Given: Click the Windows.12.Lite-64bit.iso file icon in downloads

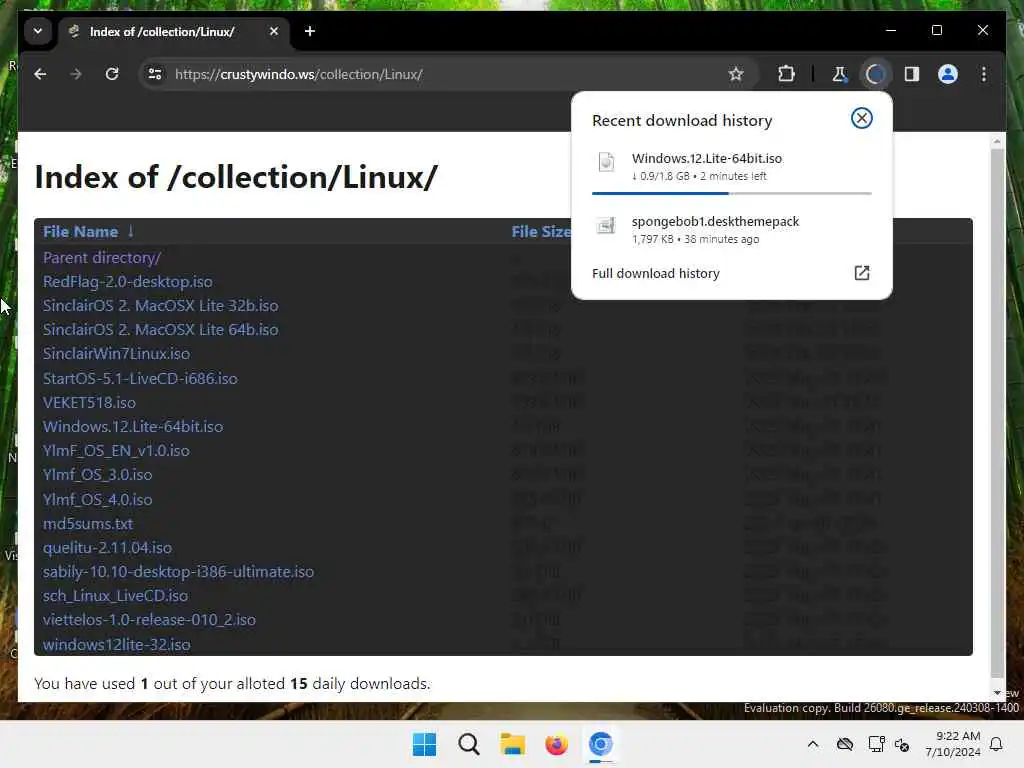Looking at the screenshot, I should (x=606, y=162).
